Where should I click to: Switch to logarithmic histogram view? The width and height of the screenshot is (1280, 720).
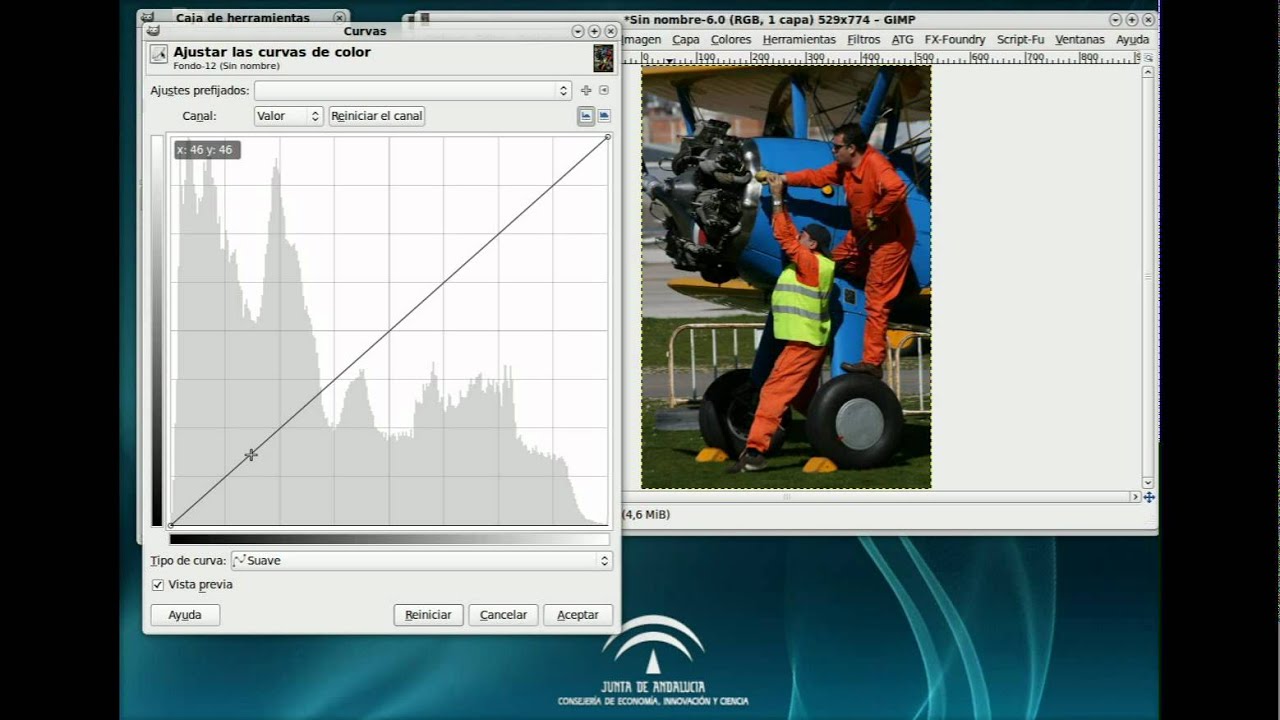(x=604, y=116)
